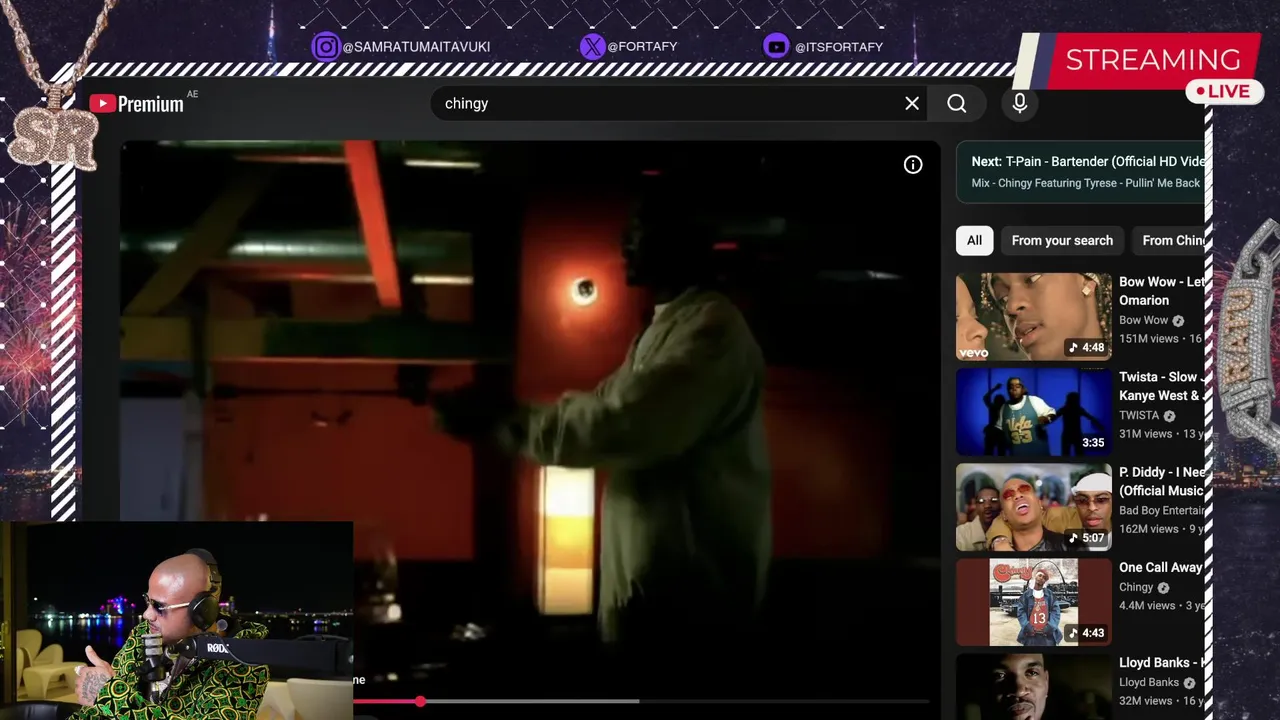Click the verified badge next to Chingy channel

coord(1163,587)
